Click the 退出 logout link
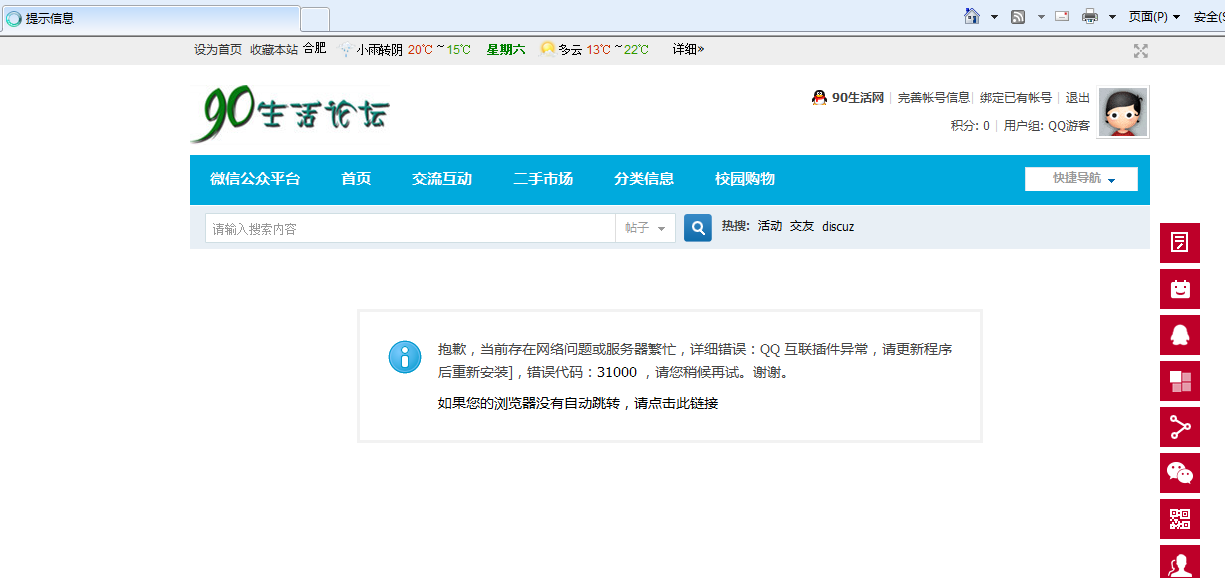 pyautogui.click(x=1077, y=98)
